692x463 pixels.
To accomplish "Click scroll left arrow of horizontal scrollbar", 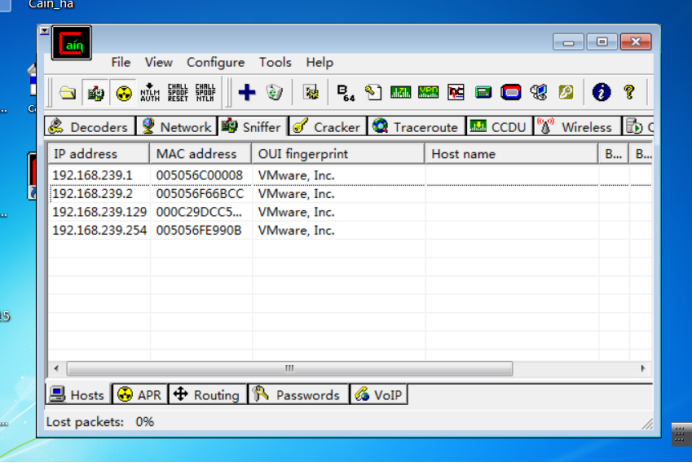I will pyautogui.click(x=56, y=368).
